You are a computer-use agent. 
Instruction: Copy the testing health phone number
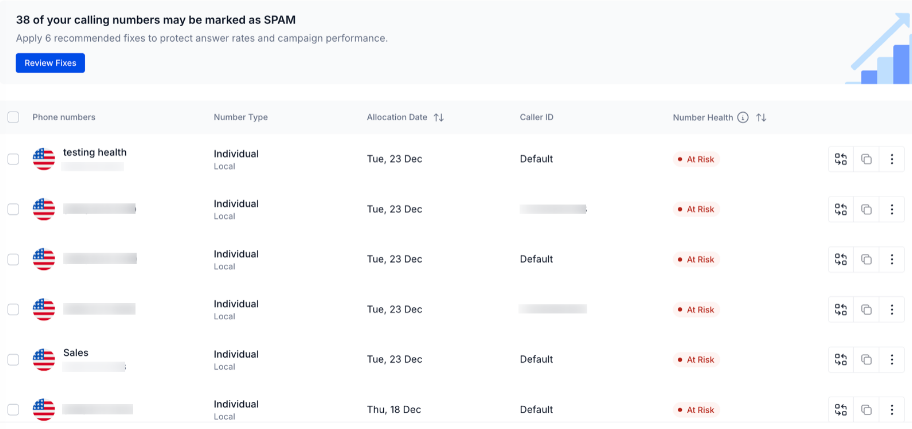click(866, 159)
